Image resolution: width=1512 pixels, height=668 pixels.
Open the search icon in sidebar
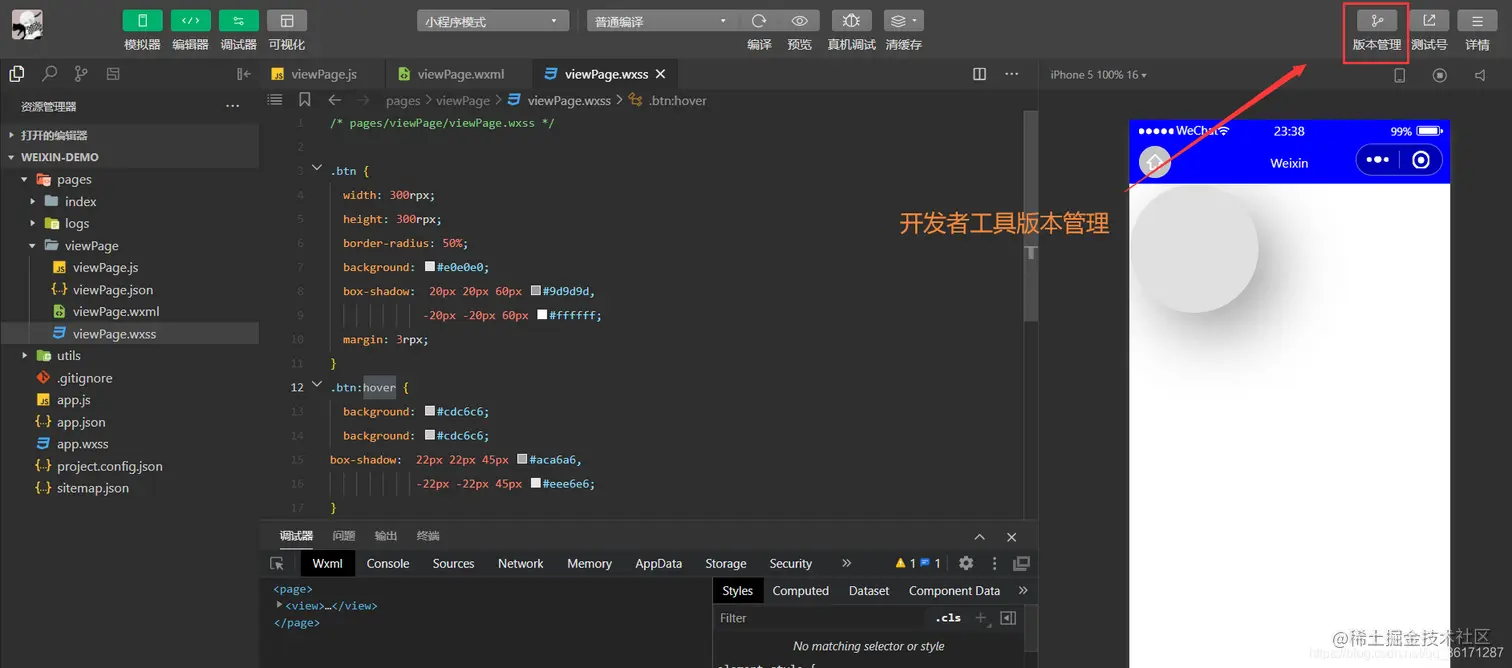[x=49, y=74]
